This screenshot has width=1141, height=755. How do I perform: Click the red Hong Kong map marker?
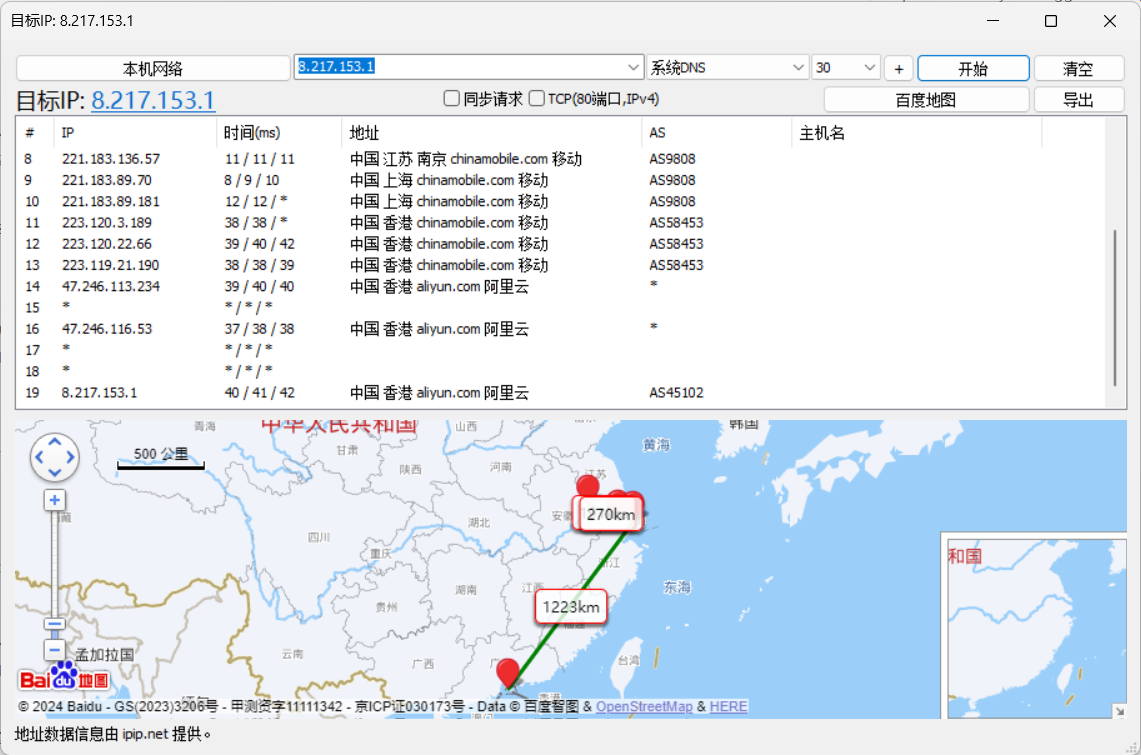[508, 672]
